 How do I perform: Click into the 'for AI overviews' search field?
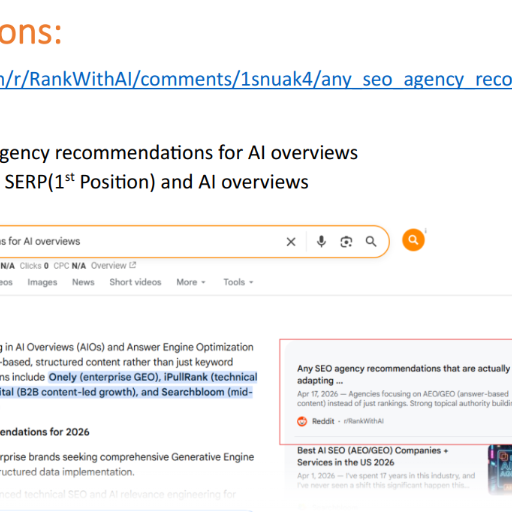pos(140,241)
